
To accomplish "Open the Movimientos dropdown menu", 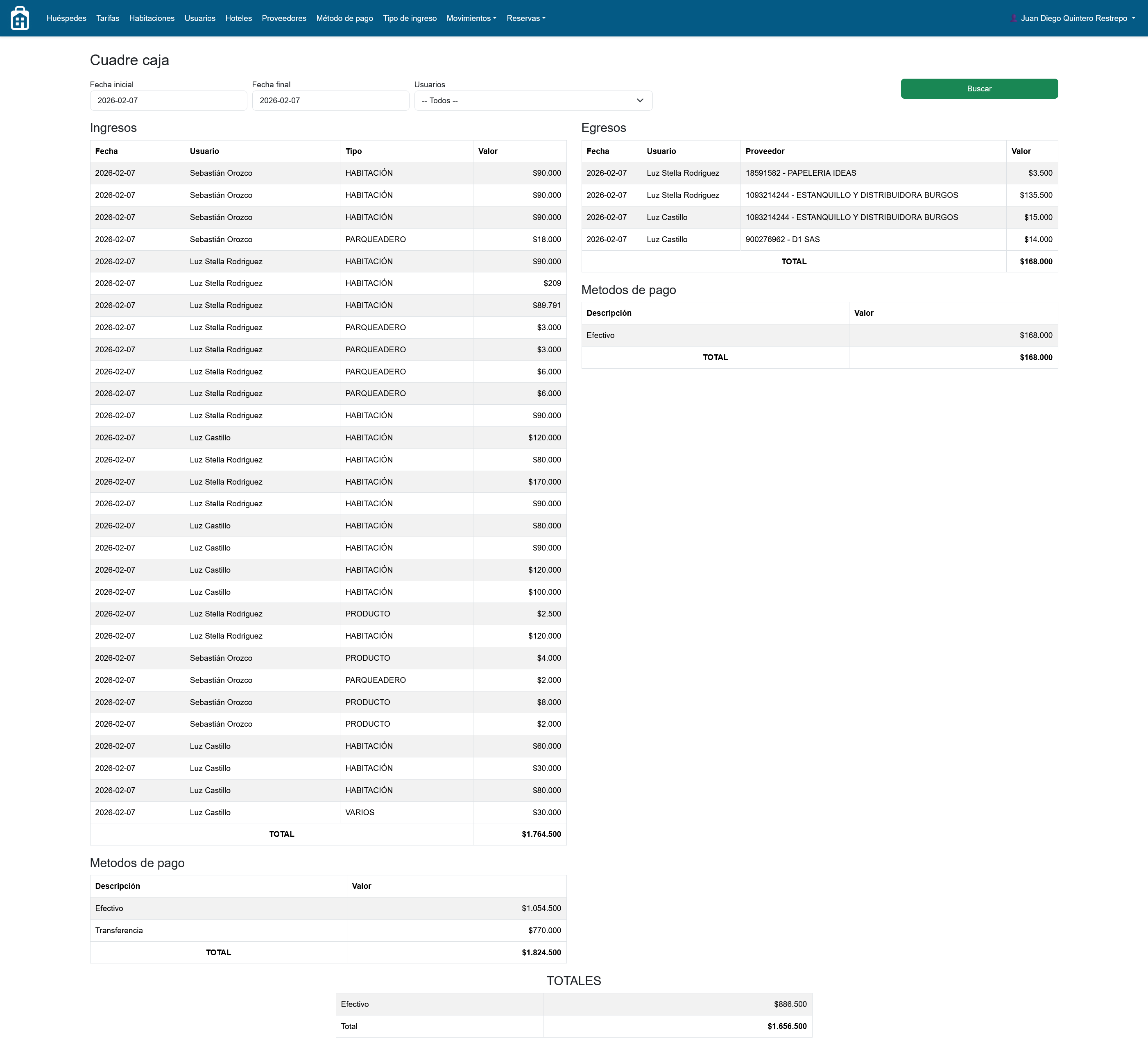I will click(x=471, y=18).
